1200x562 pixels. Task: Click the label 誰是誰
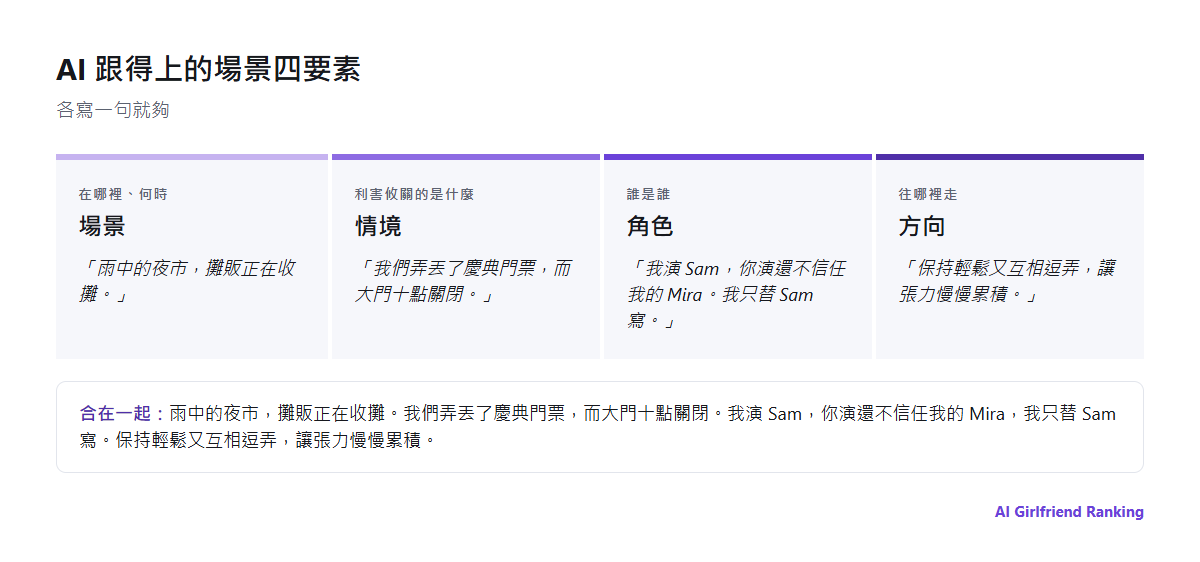coord(648,194)
